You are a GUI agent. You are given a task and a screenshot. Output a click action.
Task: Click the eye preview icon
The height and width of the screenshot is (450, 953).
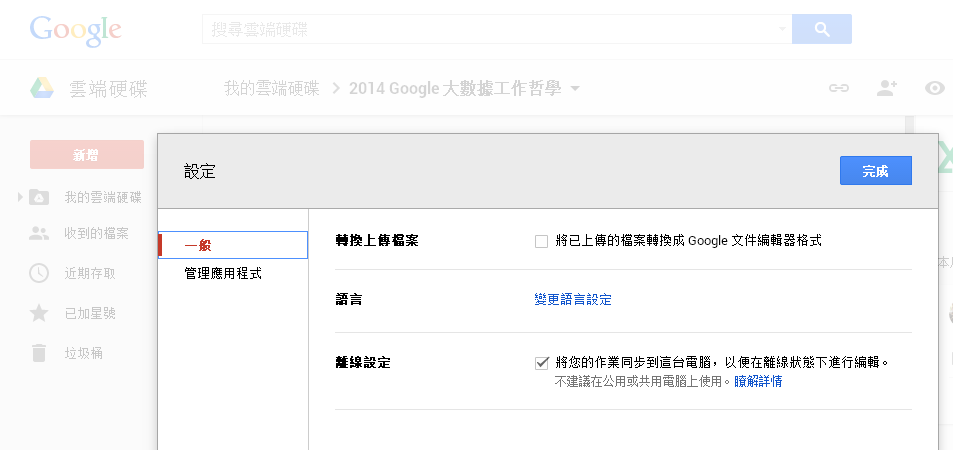[936, 88]
